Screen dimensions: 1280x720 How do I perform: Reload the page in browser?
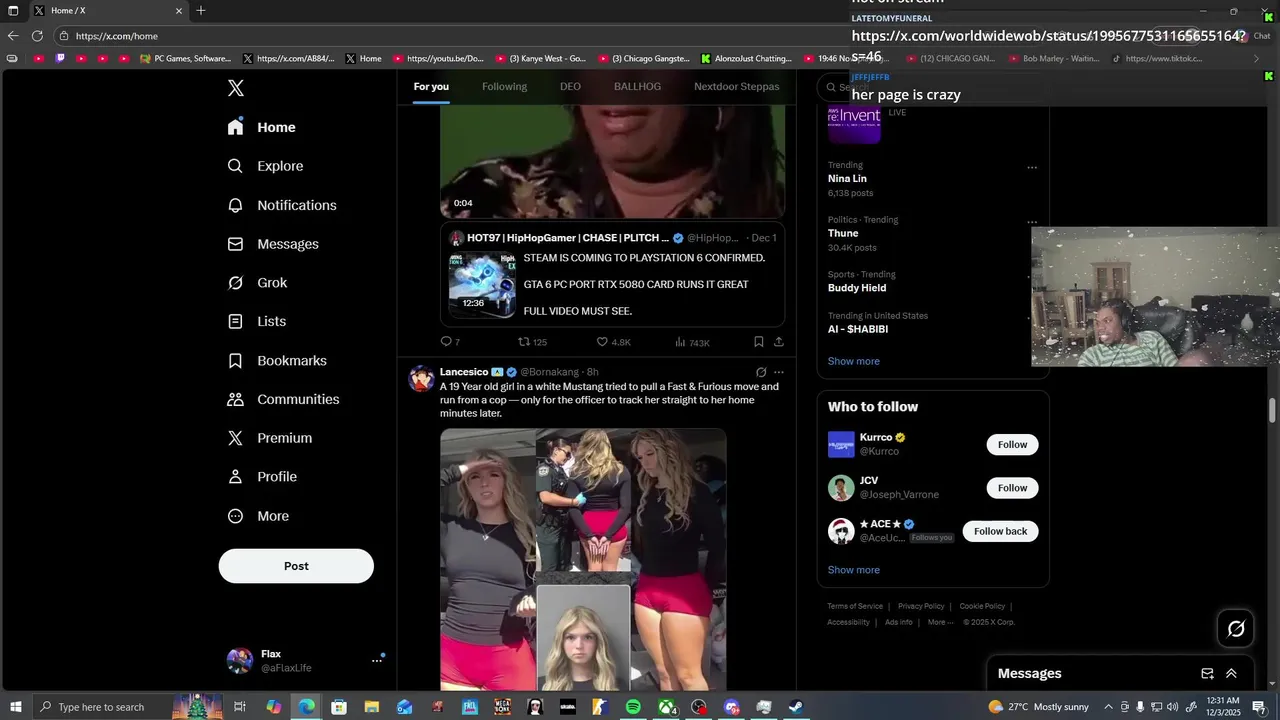(x=37, y=36)
